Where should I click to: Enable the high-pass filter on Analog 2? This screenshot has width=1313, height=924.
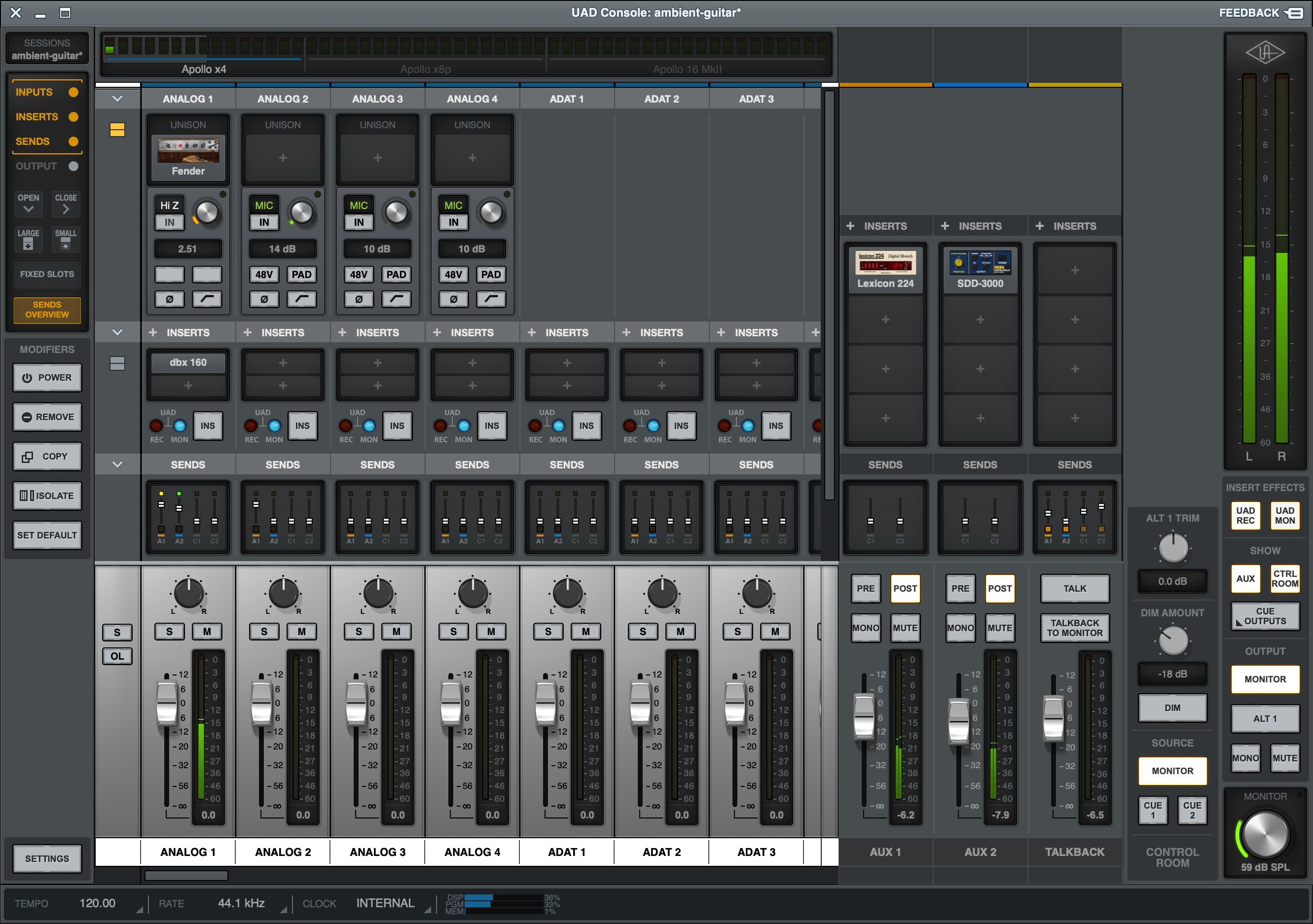click(301, 299)
